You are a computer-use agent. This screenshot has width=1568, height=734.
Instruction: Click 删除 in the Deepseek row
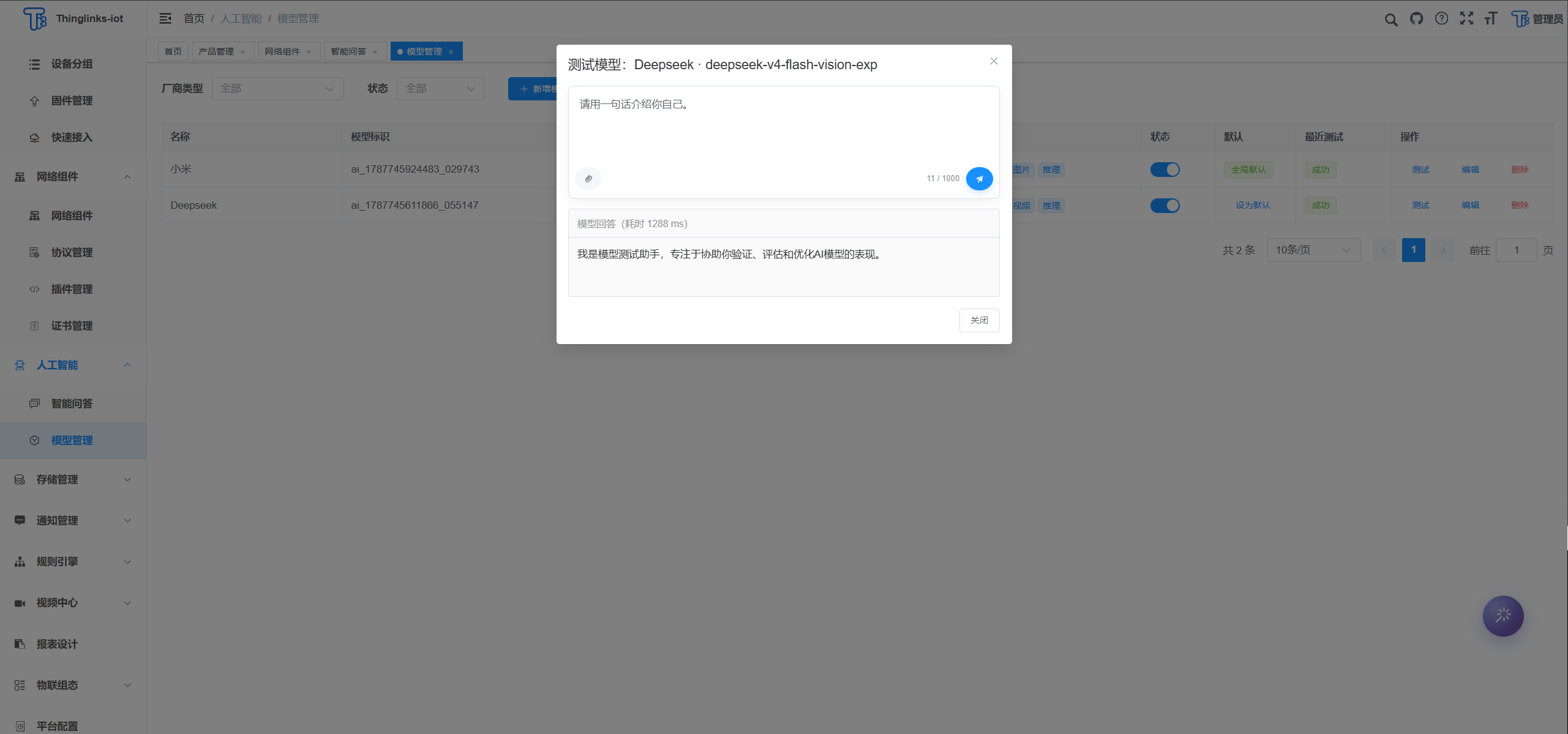1520,206
